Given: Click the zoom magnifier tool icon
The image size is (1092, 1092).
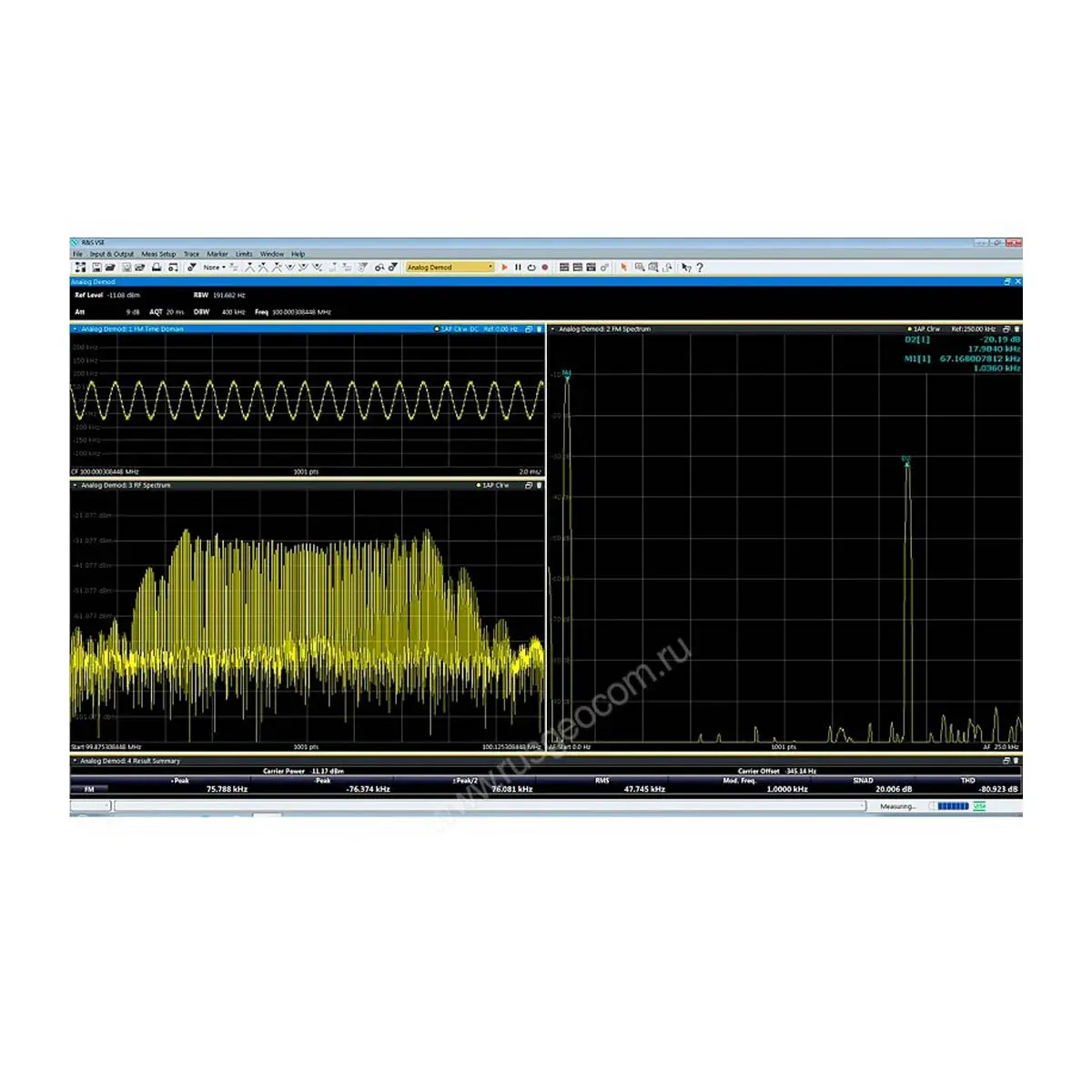Looking at the screenshot, I should click(x=640, y=268).
